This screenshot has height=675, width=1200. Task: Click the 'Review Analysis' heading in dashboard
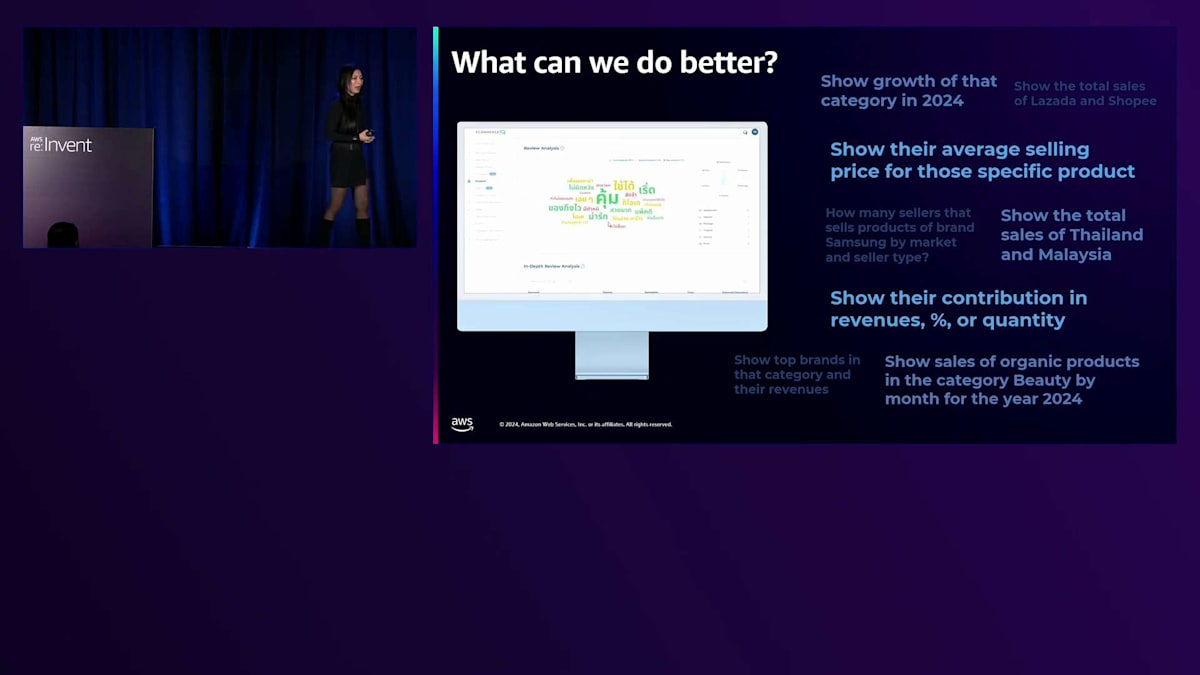pyautogui.click(x=540, y=148)
